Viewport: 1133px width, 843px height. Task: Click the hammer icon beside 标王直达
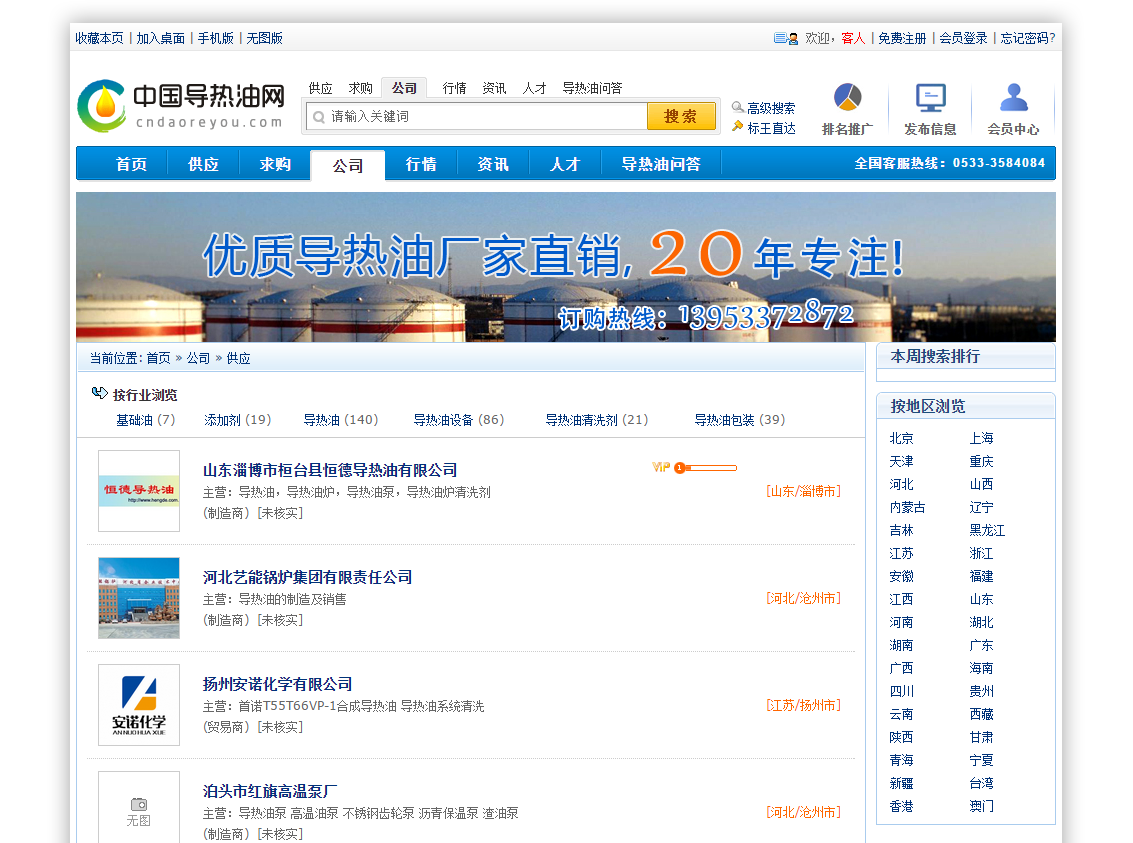pos(738,127)
